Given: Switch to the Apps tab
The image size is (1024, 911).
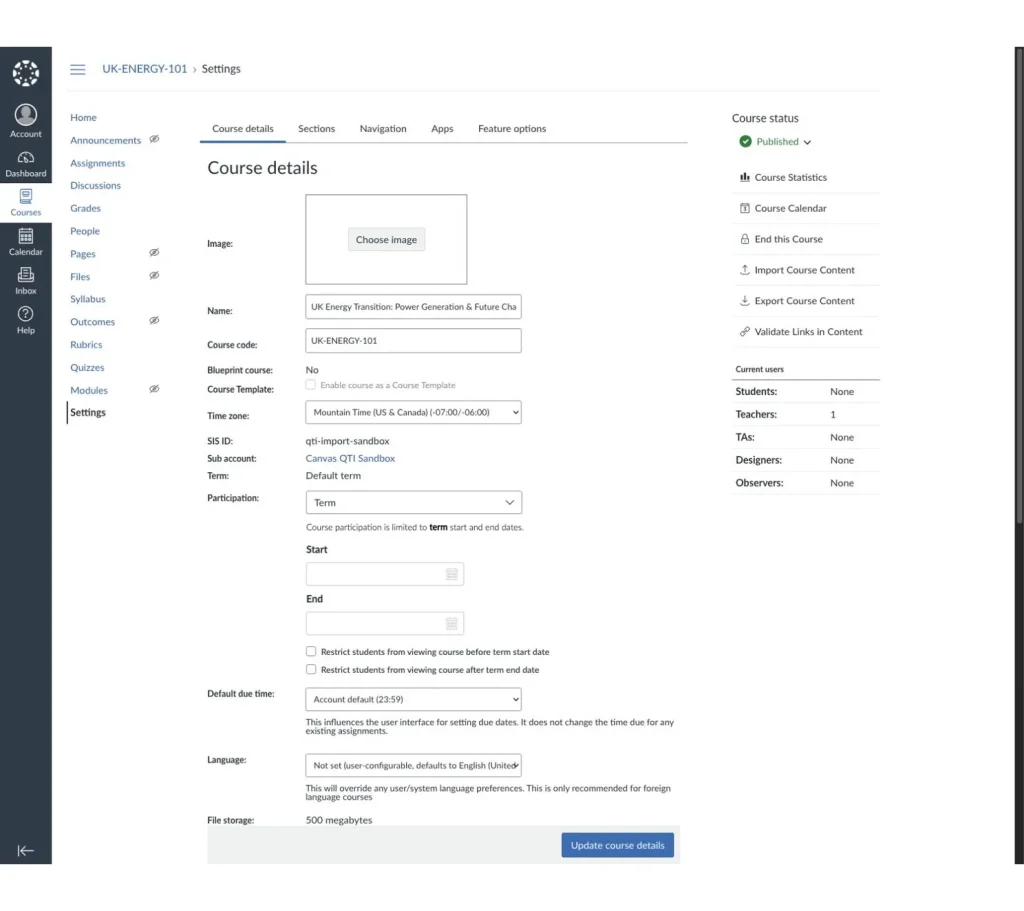Looking at the screenshot, I should [442, 129].
